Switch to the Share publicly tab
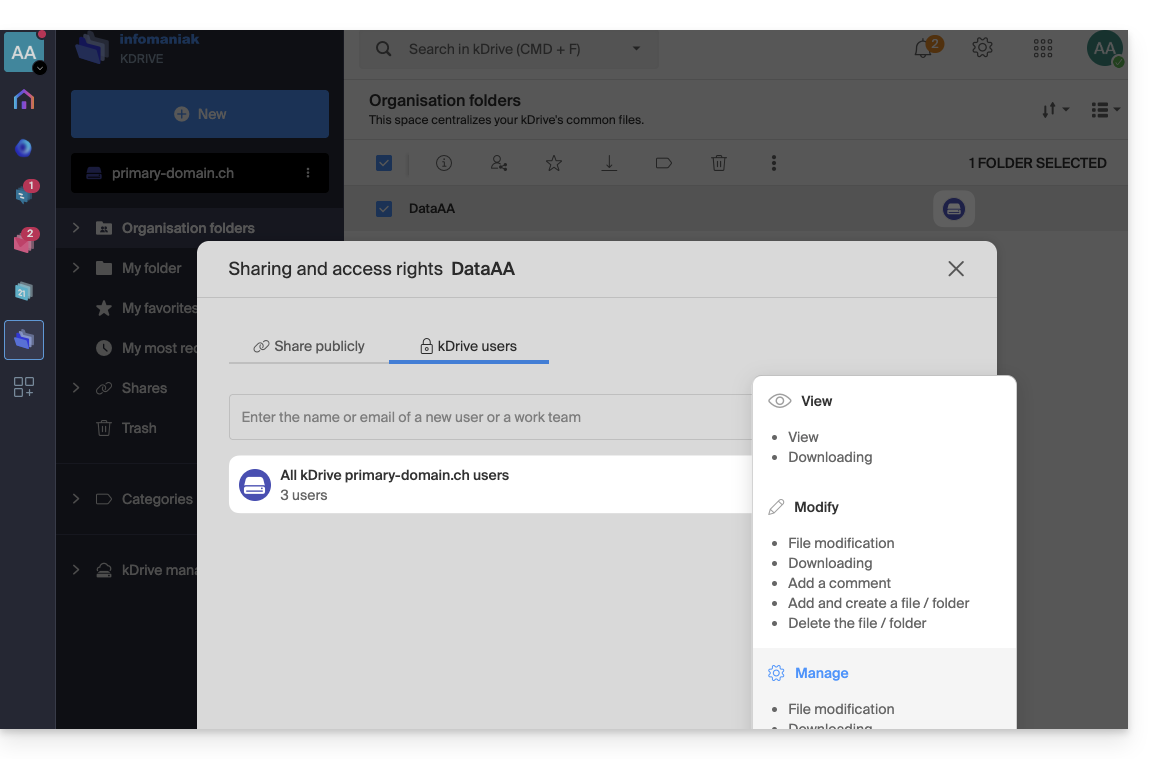The width and height of the screenshot is (1158, 759). point(309,346)
